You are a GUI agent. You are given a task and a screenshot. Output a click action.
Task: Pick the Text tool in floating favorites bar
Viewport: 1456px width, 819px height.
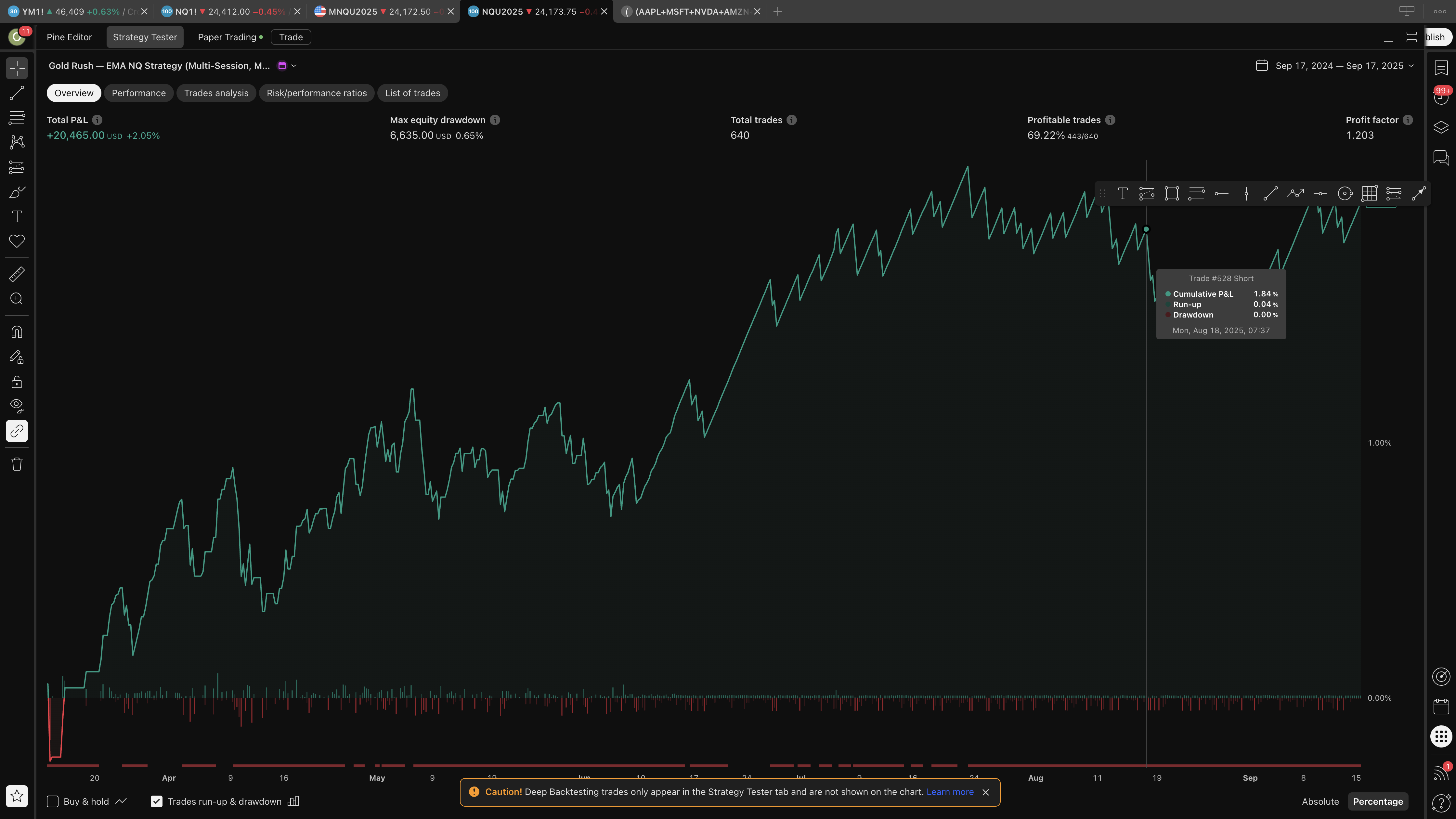[1123, 194]
